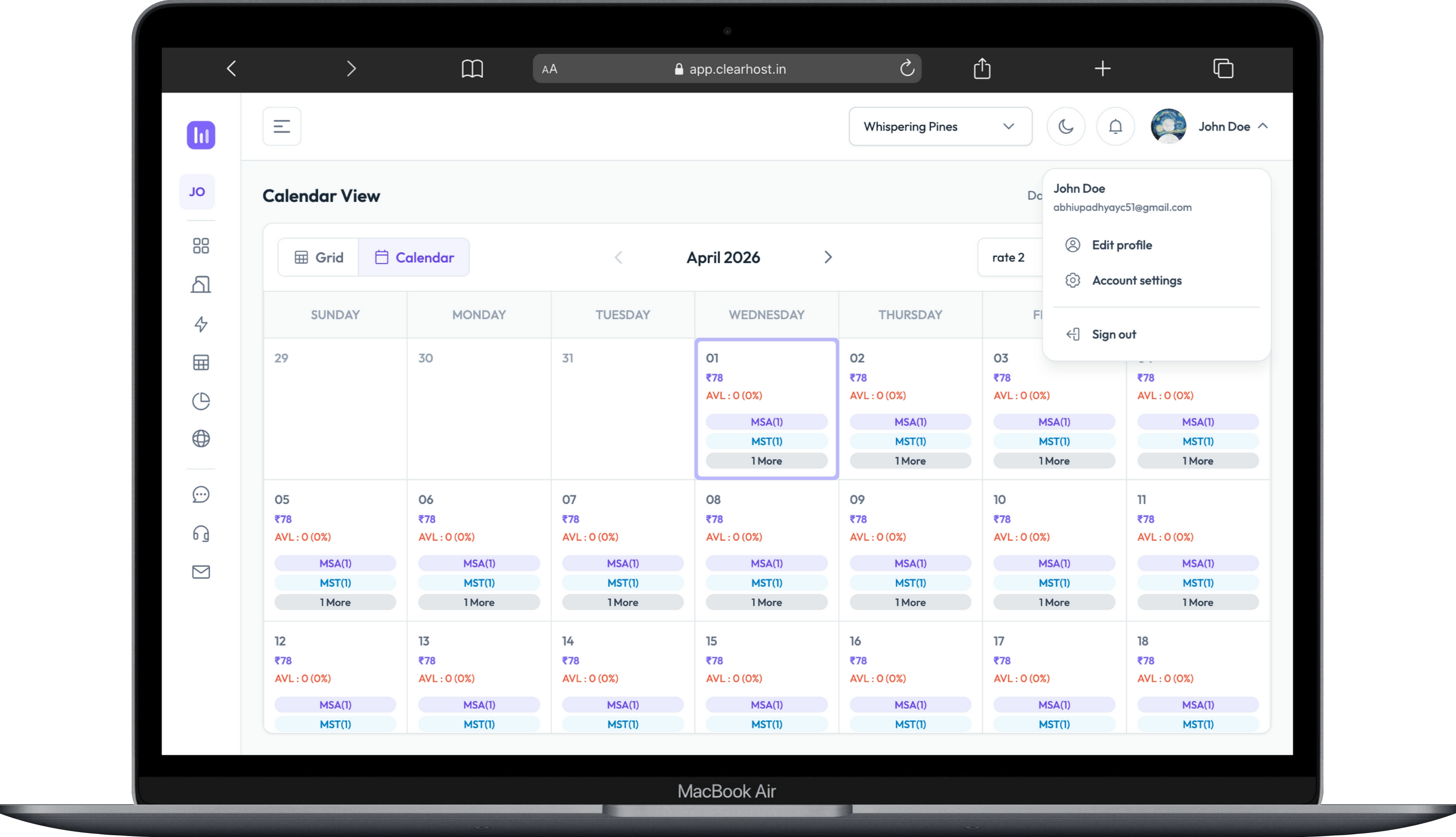1456x837 pixels.
Task: Reload the page with refresh icon
Action: (x=907, y=68)
